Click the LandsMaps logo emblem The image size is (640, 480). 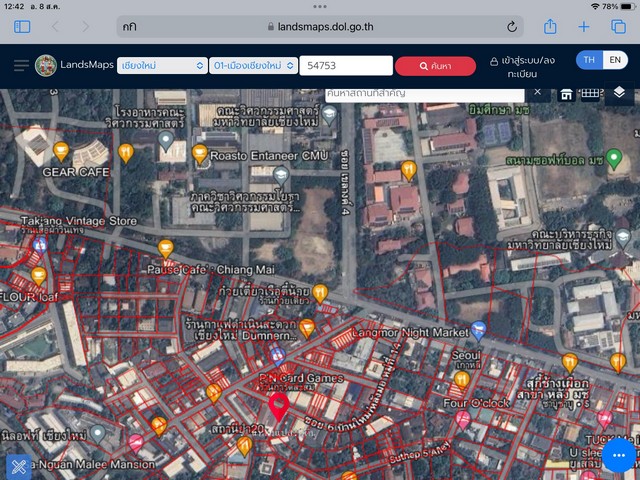tap(46, 65)
